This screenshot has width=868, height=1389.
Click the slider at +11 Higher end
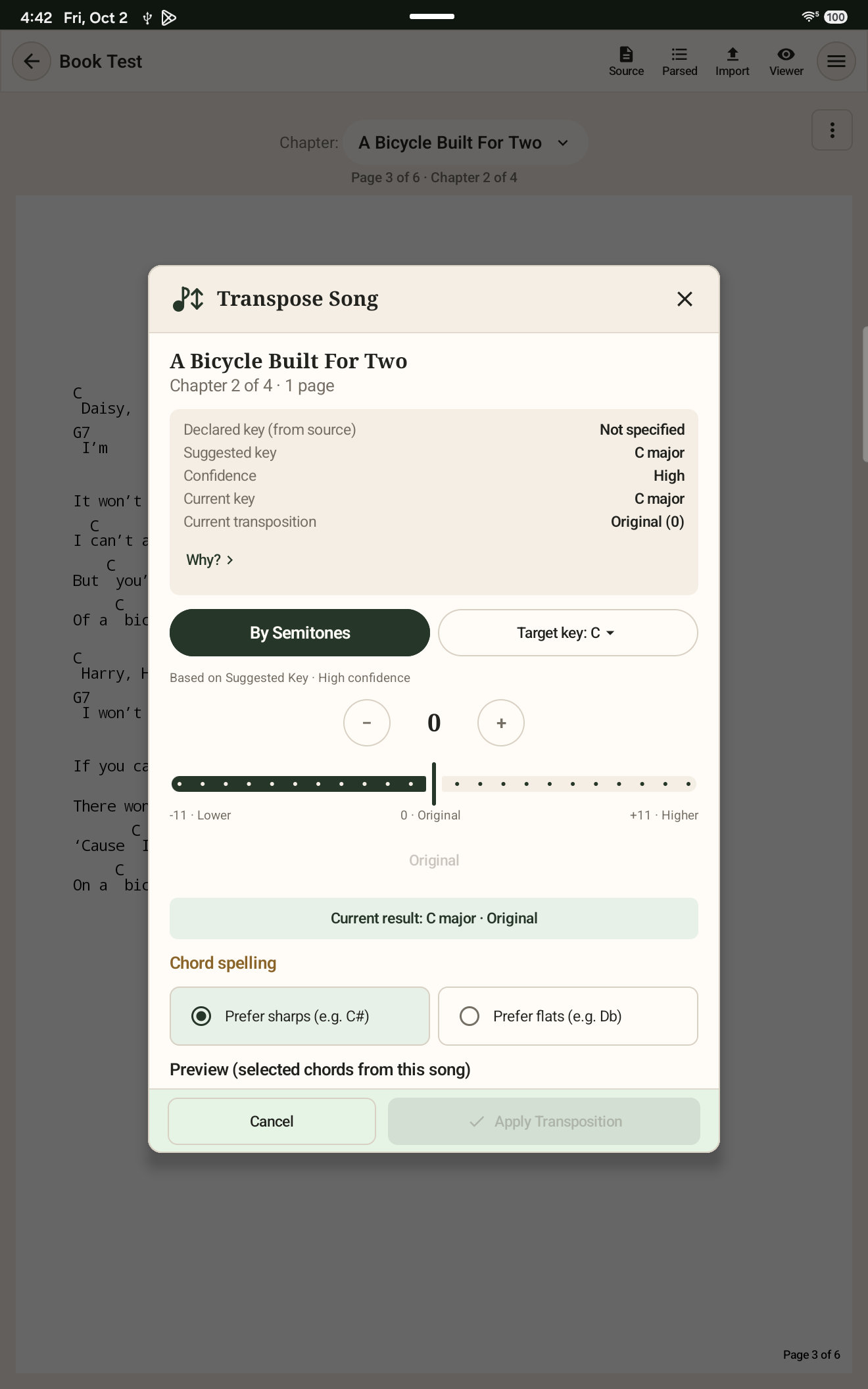(688, 784)
